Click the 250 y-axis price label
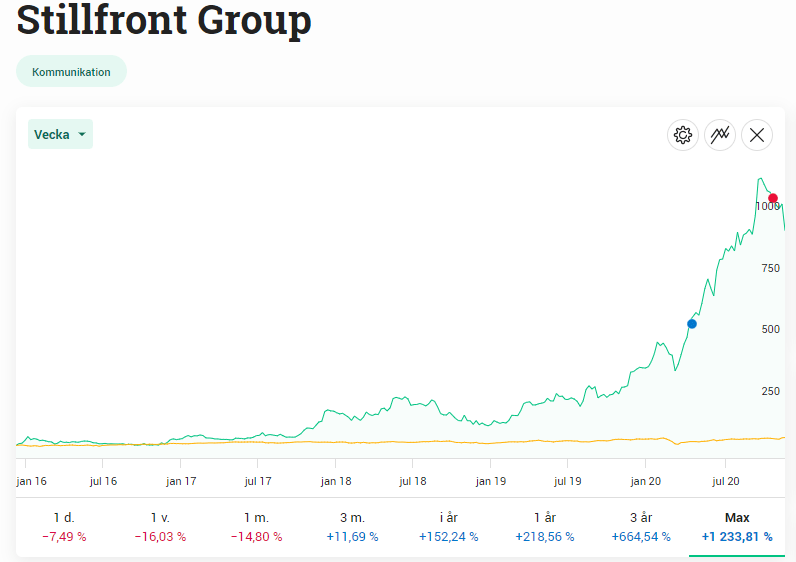The width and height of the screenshot is (796, 562). (x=770, y=391)
